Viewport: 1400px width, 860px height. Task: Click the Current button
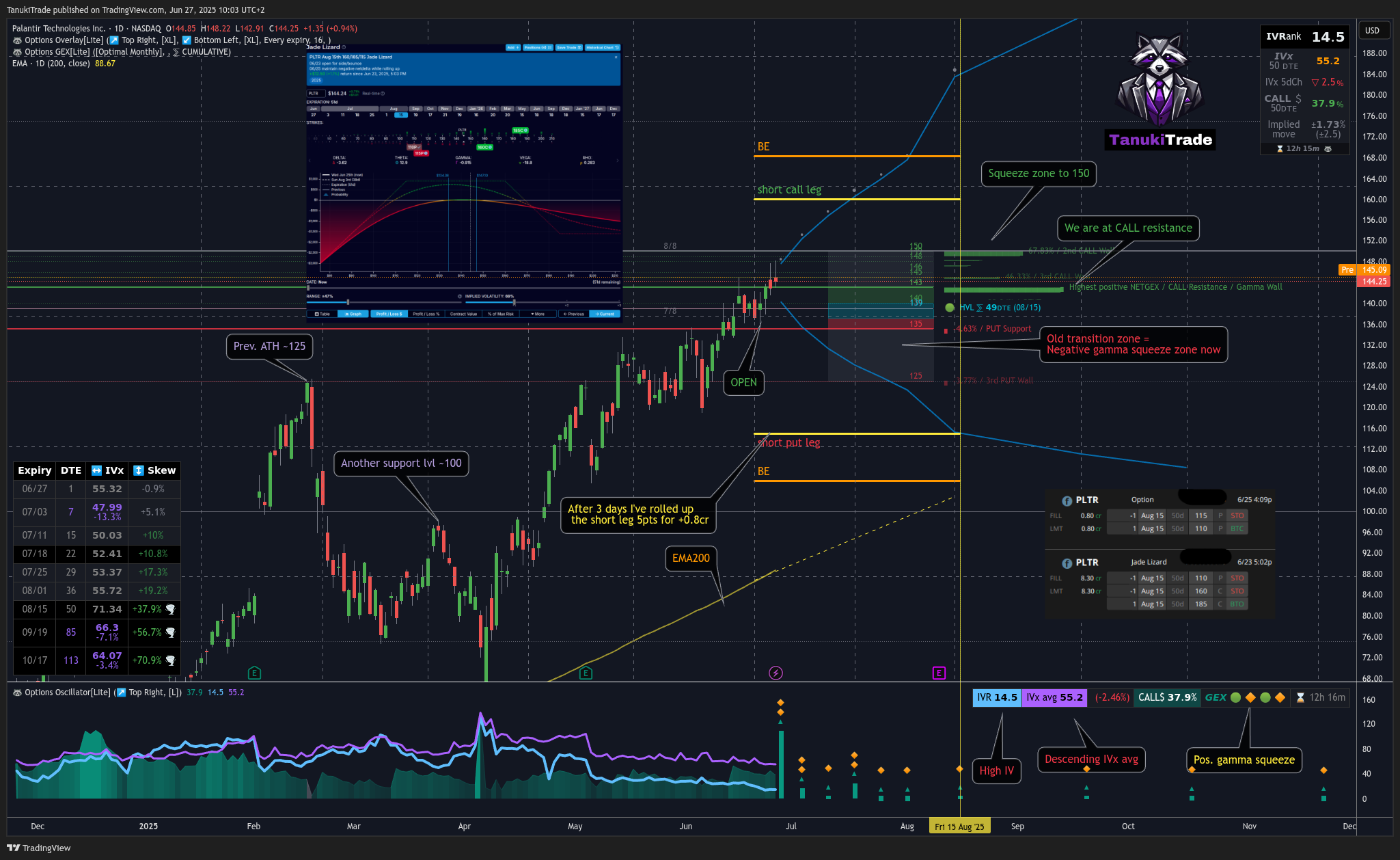tap(605, 314)
